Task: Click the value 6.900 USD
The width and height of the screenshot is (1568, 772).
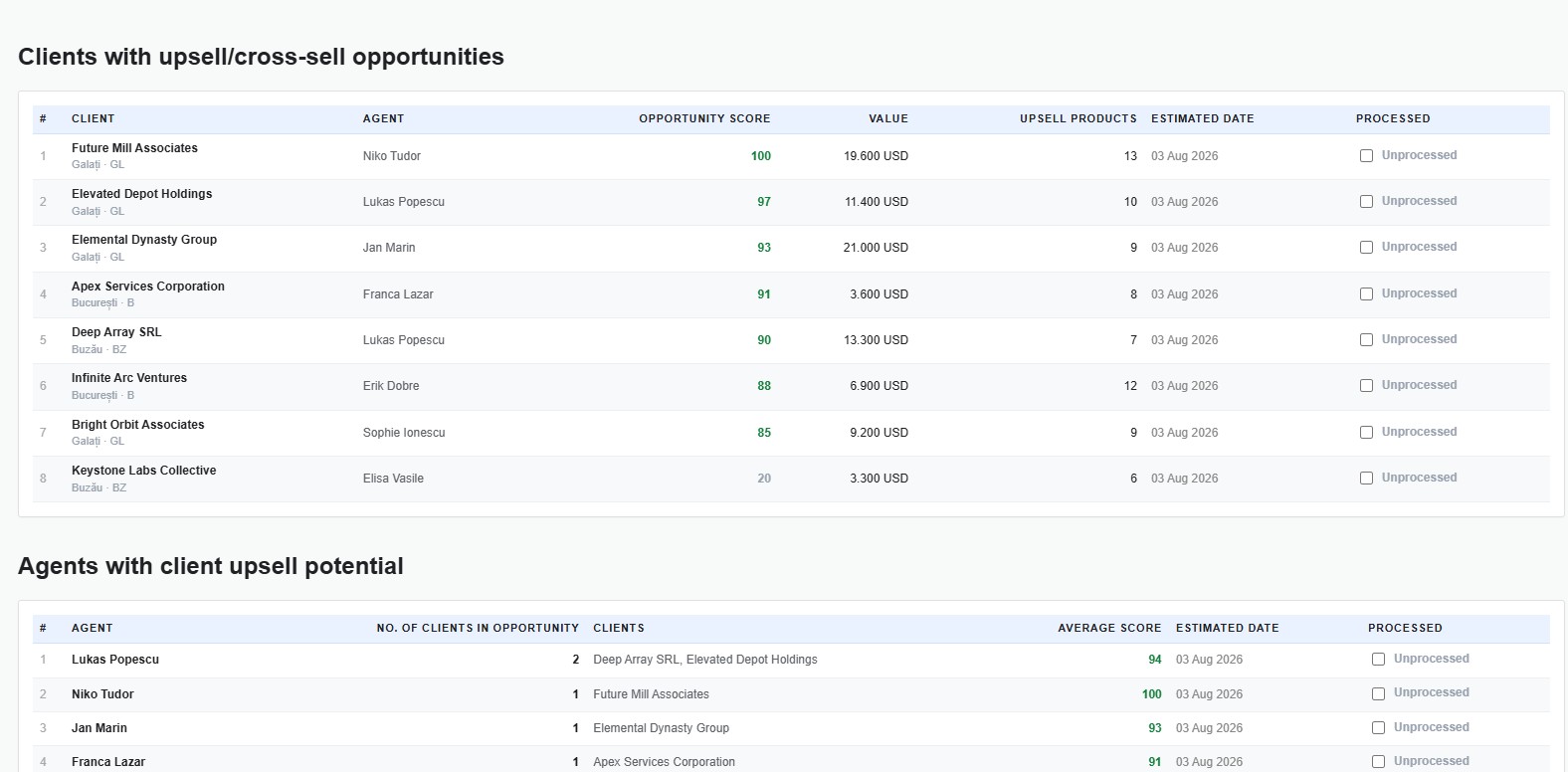Action: coord(879,386)
